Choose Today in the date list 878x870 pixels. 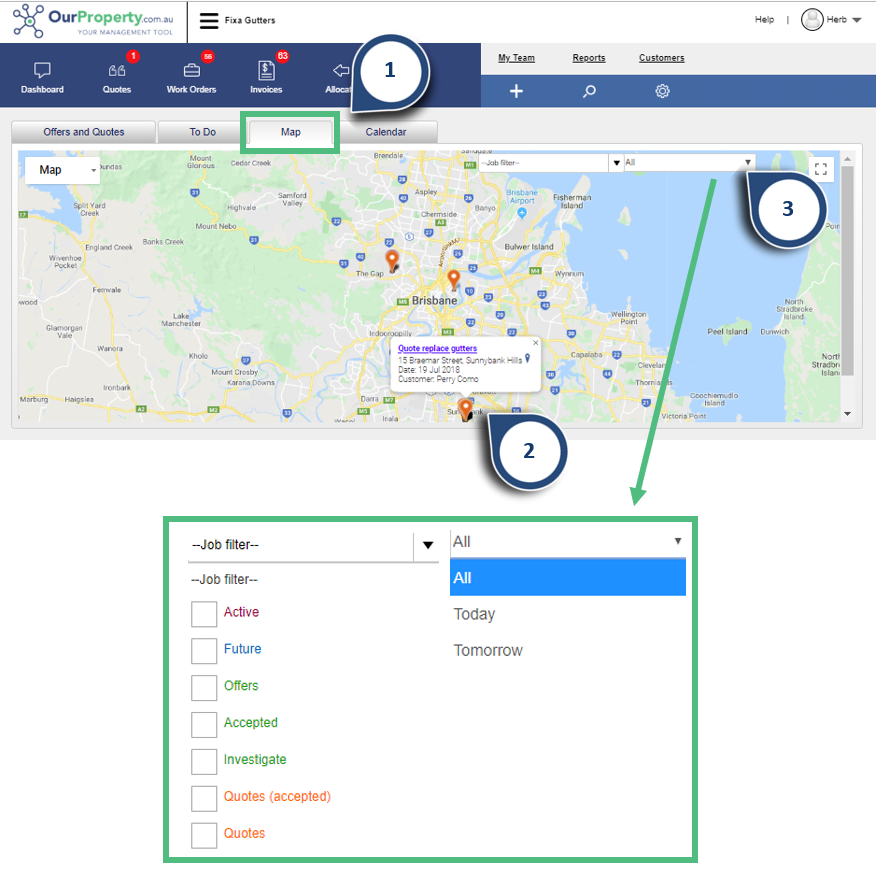coord(568,614)
